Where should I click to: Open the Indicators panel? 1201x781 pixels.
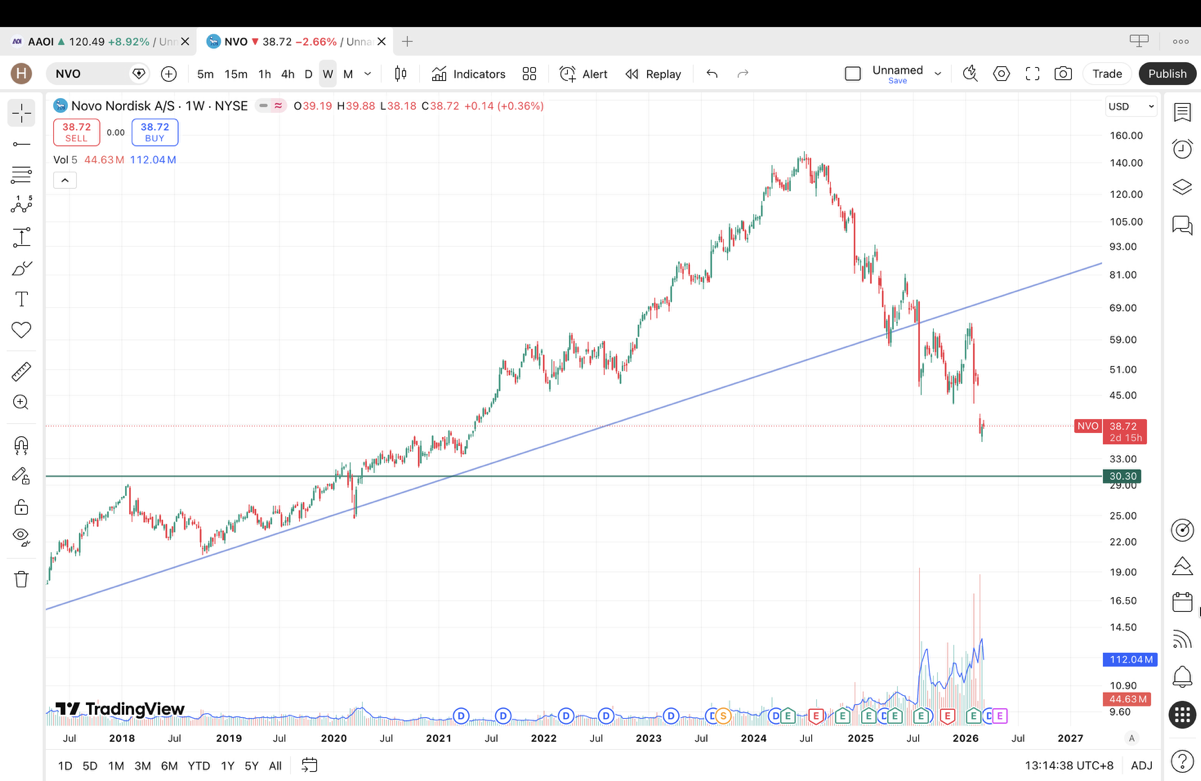tap(468, 74)
